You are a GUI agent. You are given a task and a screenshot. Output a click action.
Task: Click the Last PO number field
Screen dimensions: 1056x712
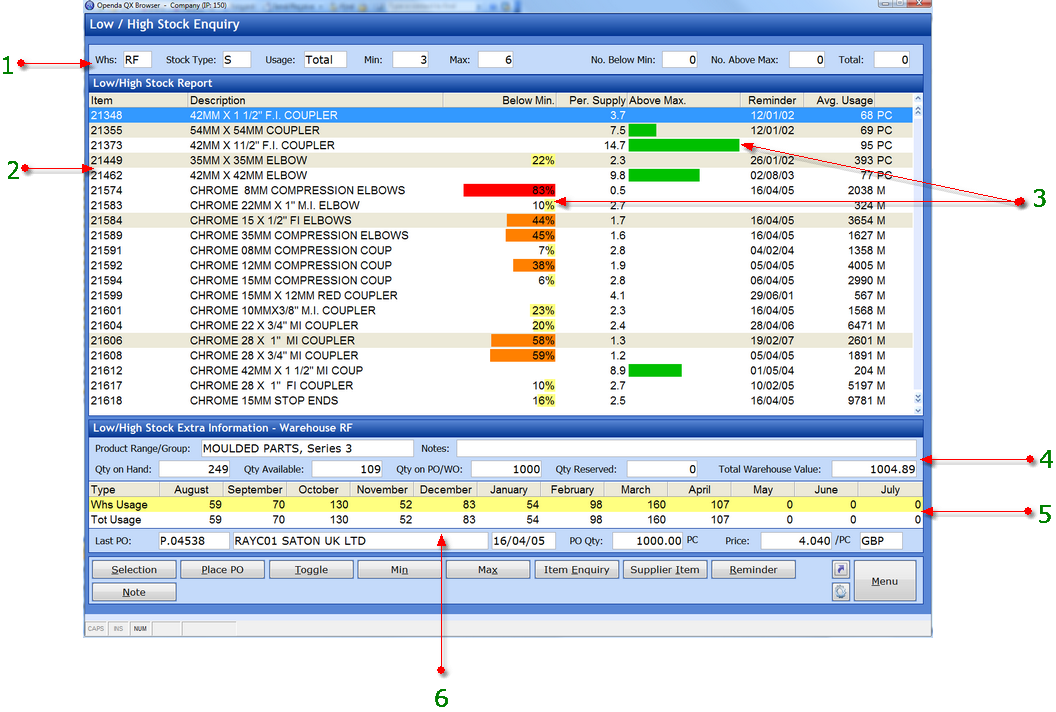[194, 541]
